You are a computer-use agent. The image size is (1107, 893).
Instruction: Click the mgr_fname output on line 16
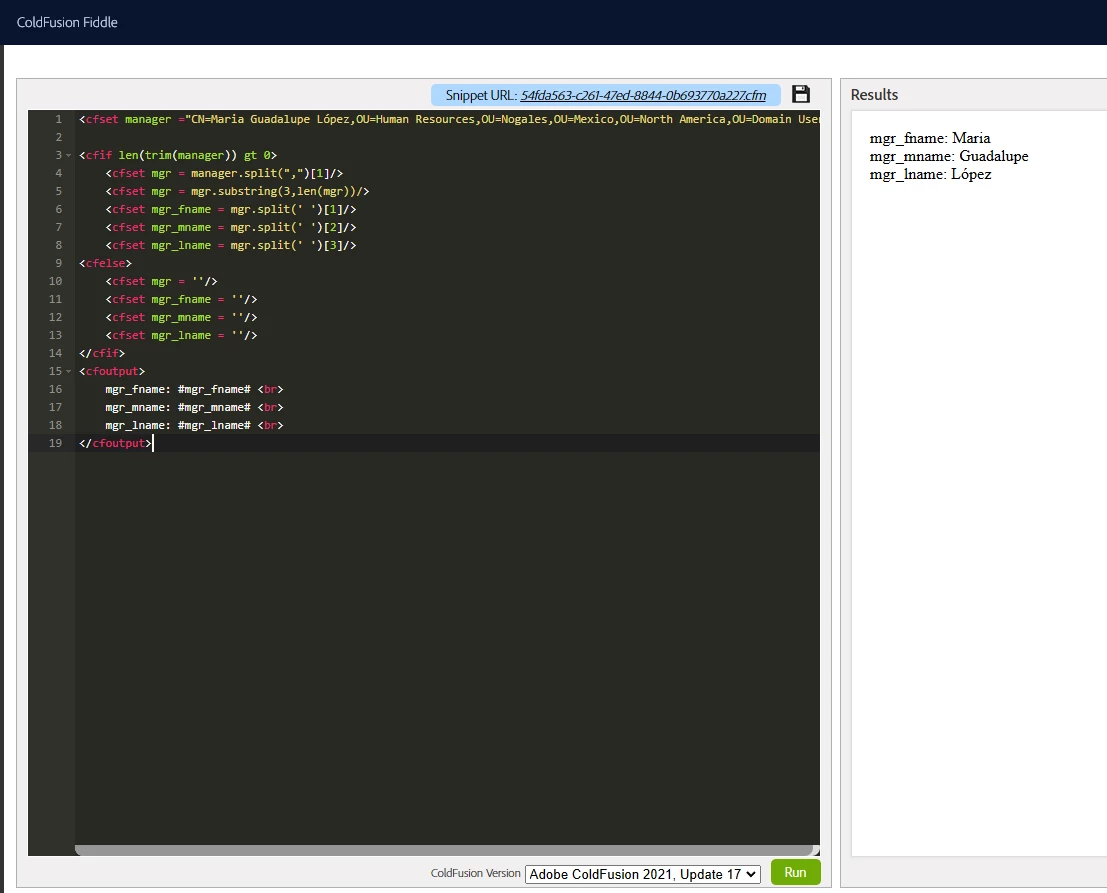tap(194, 389)
